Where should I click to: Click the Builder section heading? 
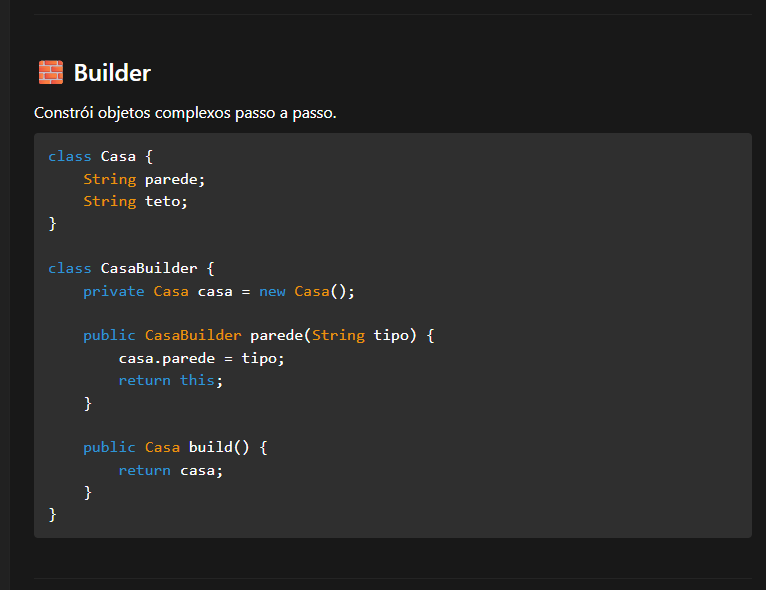pyautogui.click(x=112, y=73)
